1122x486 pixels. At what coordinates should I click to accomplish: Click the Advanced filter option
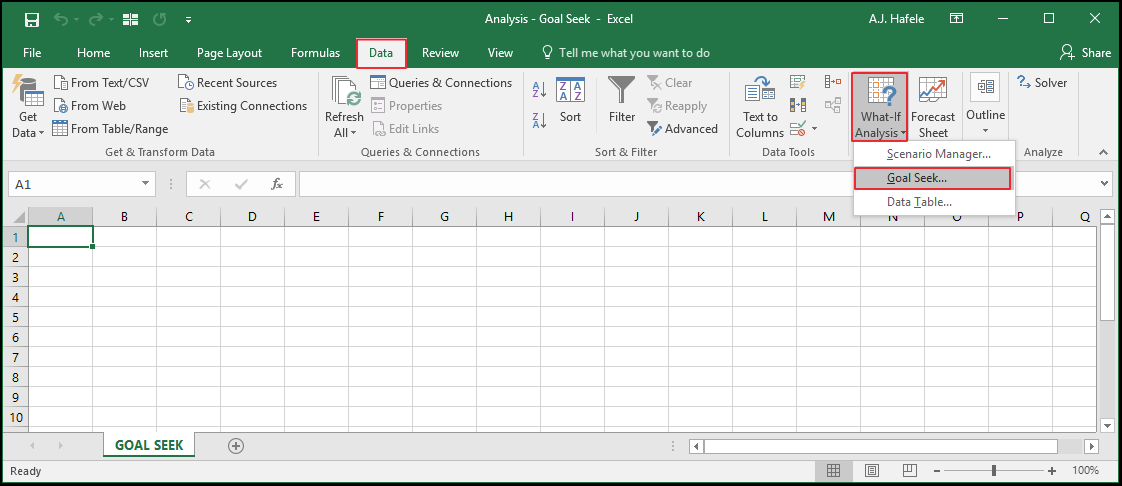click(x=682, y=129)
